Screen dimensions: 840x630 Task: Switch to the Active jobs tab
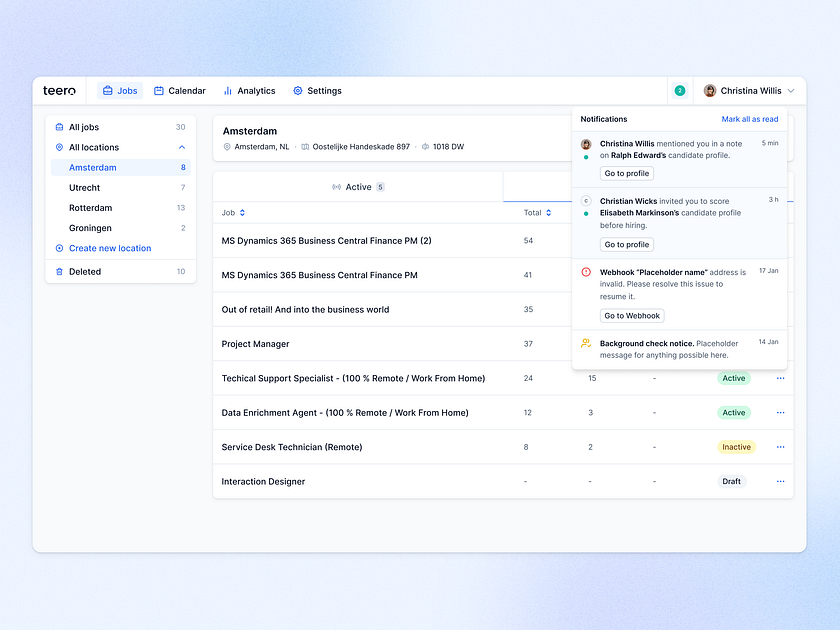(x=358, y=186)
